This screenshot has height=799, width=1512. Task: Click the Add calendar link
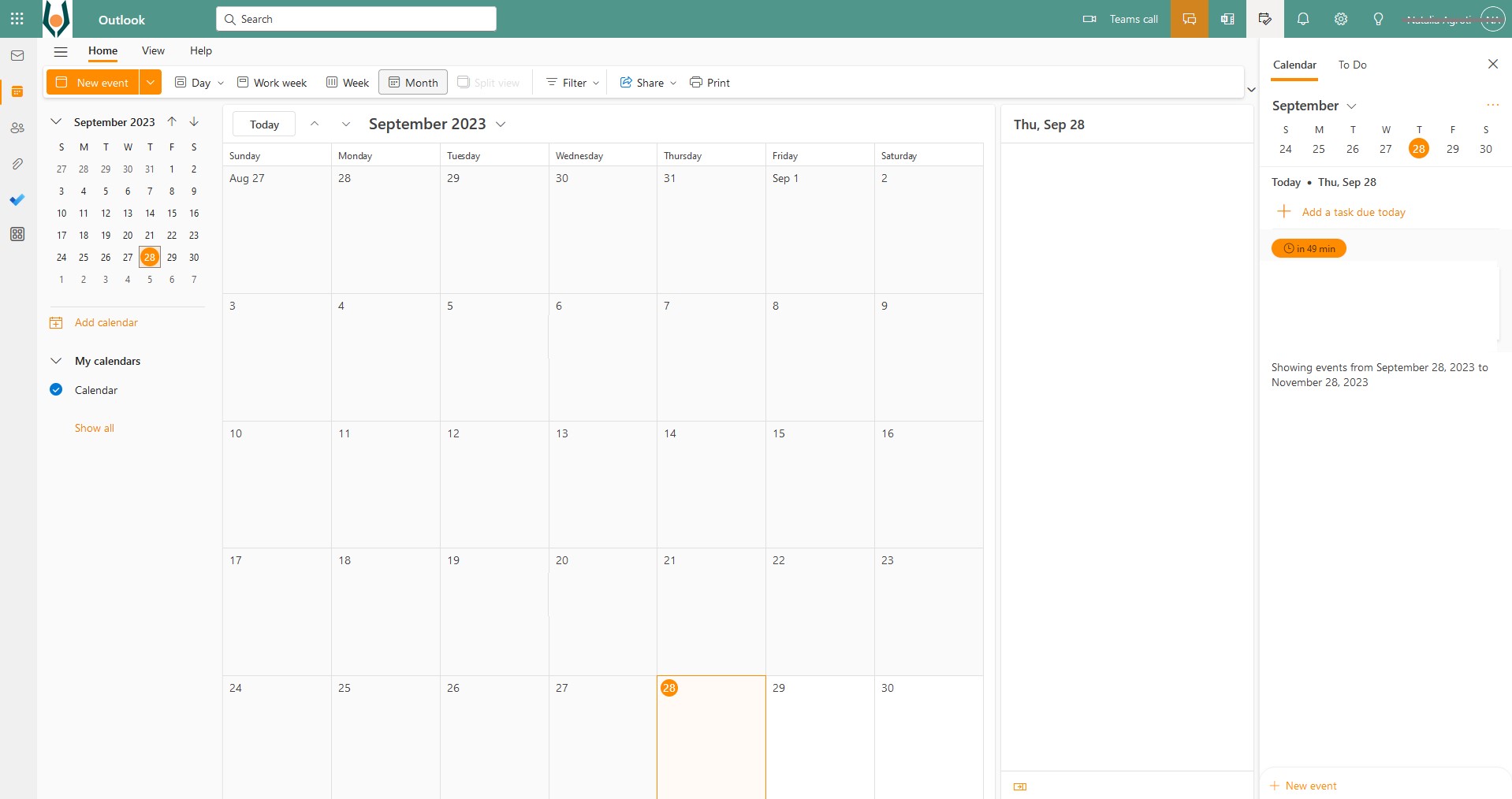(x=106, y=323)
